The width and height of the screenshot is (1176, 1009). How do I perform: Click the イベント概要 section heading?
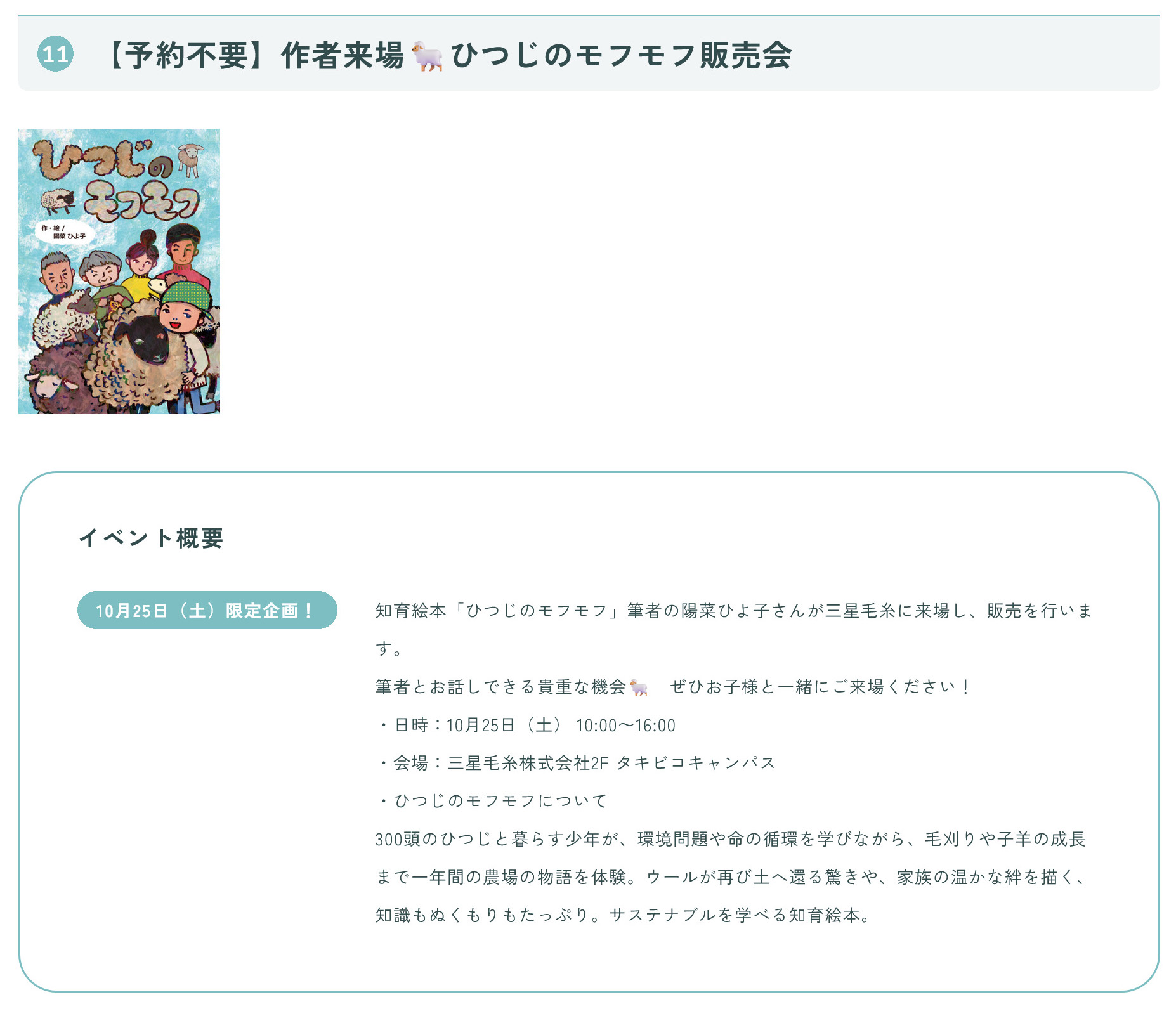point(151,538)
